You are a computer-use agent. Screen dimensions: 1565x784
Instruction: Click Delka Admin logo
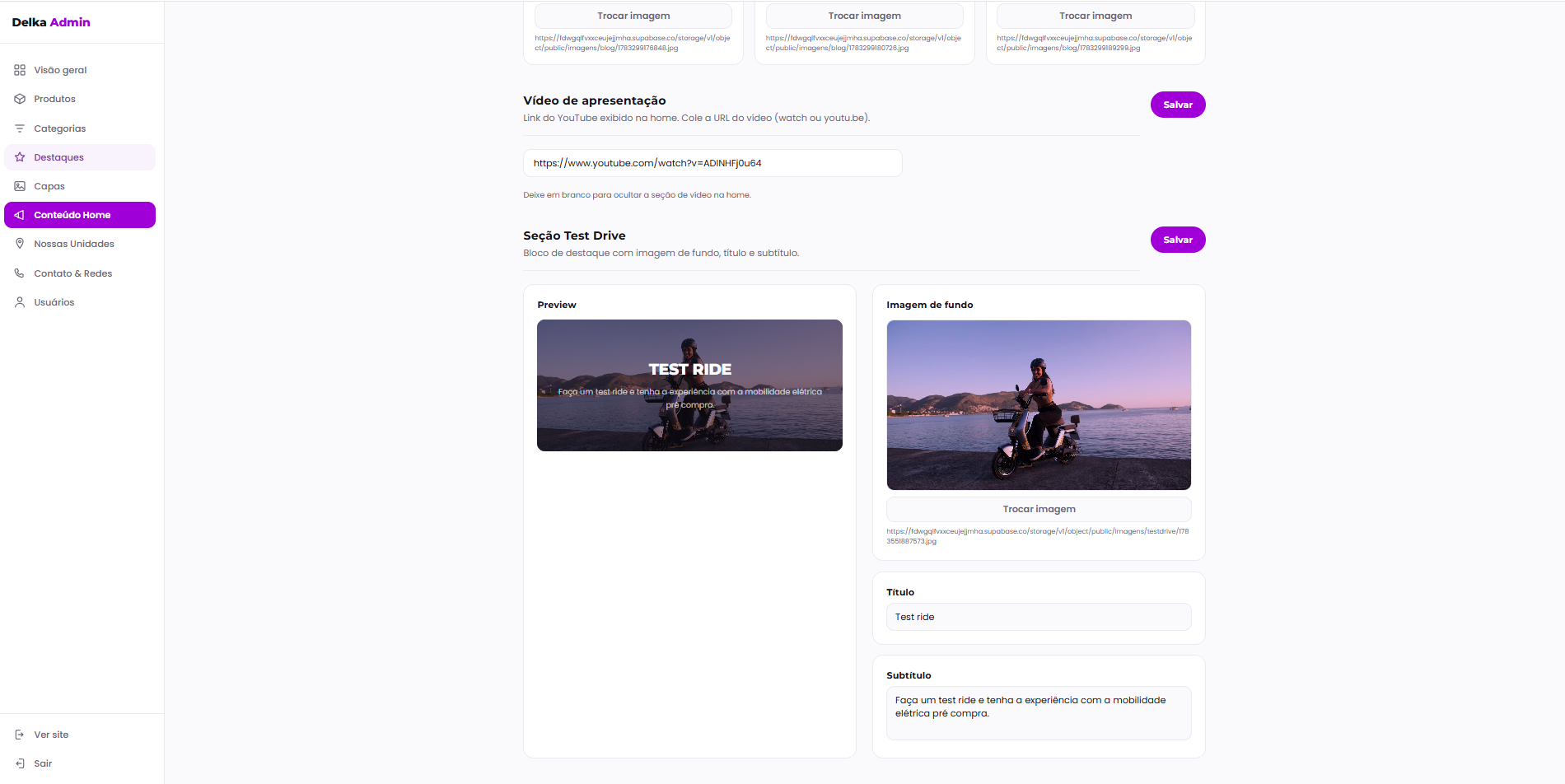tap(51, 22)
